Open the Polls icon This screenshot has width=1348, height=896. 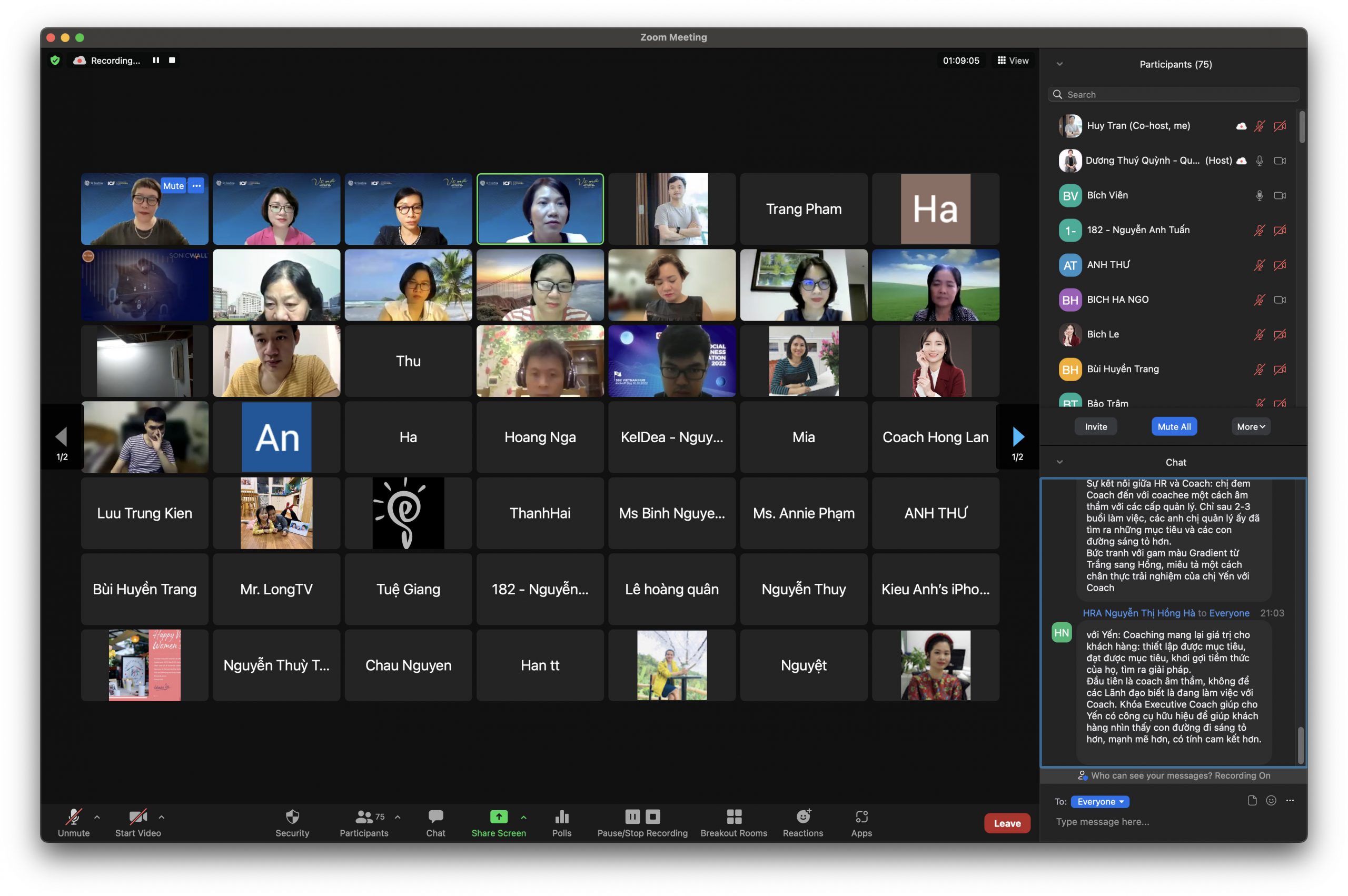coord(561,816)
